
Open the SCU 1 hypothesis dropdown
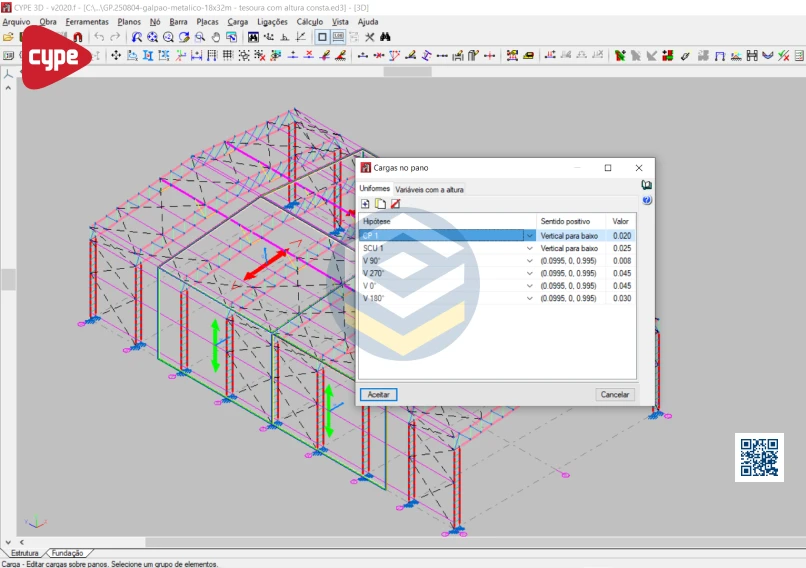click(x=530, y=248)
